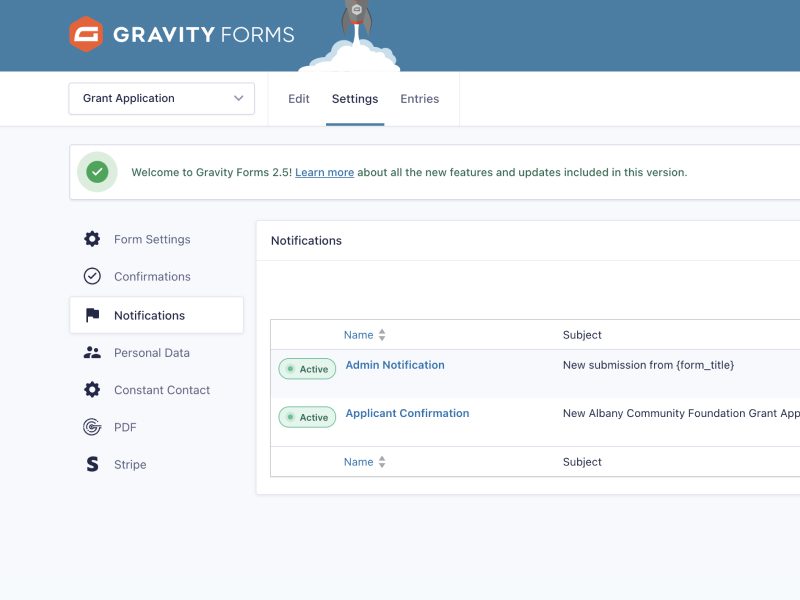
Task: Click the Name column footer link
Action: click(x=358, y=462)
